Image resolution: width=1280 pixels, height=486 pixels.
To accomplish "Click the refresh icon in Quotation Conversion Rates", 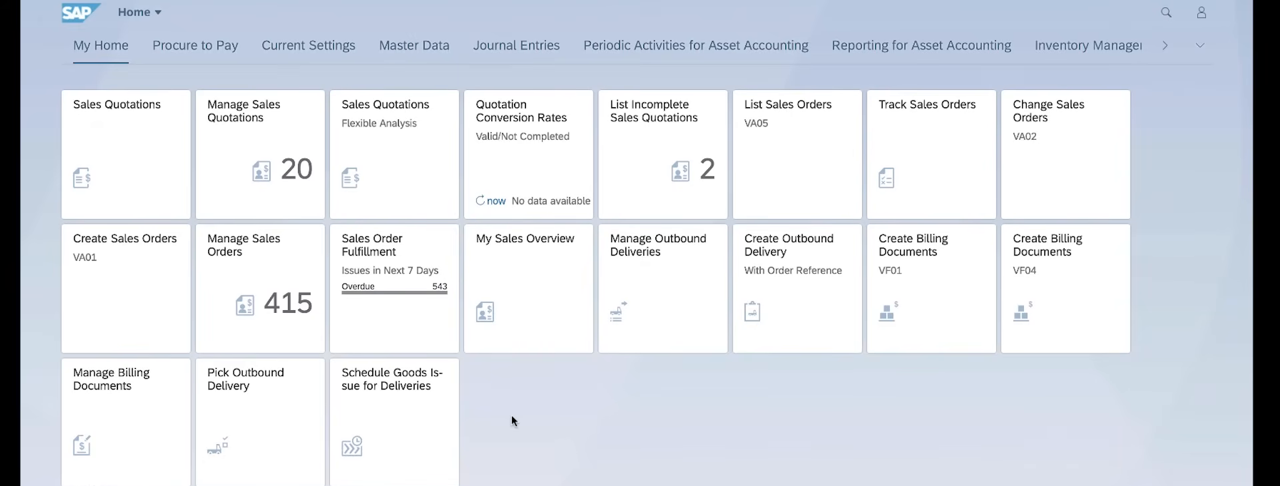I will [x=480, y=201].
